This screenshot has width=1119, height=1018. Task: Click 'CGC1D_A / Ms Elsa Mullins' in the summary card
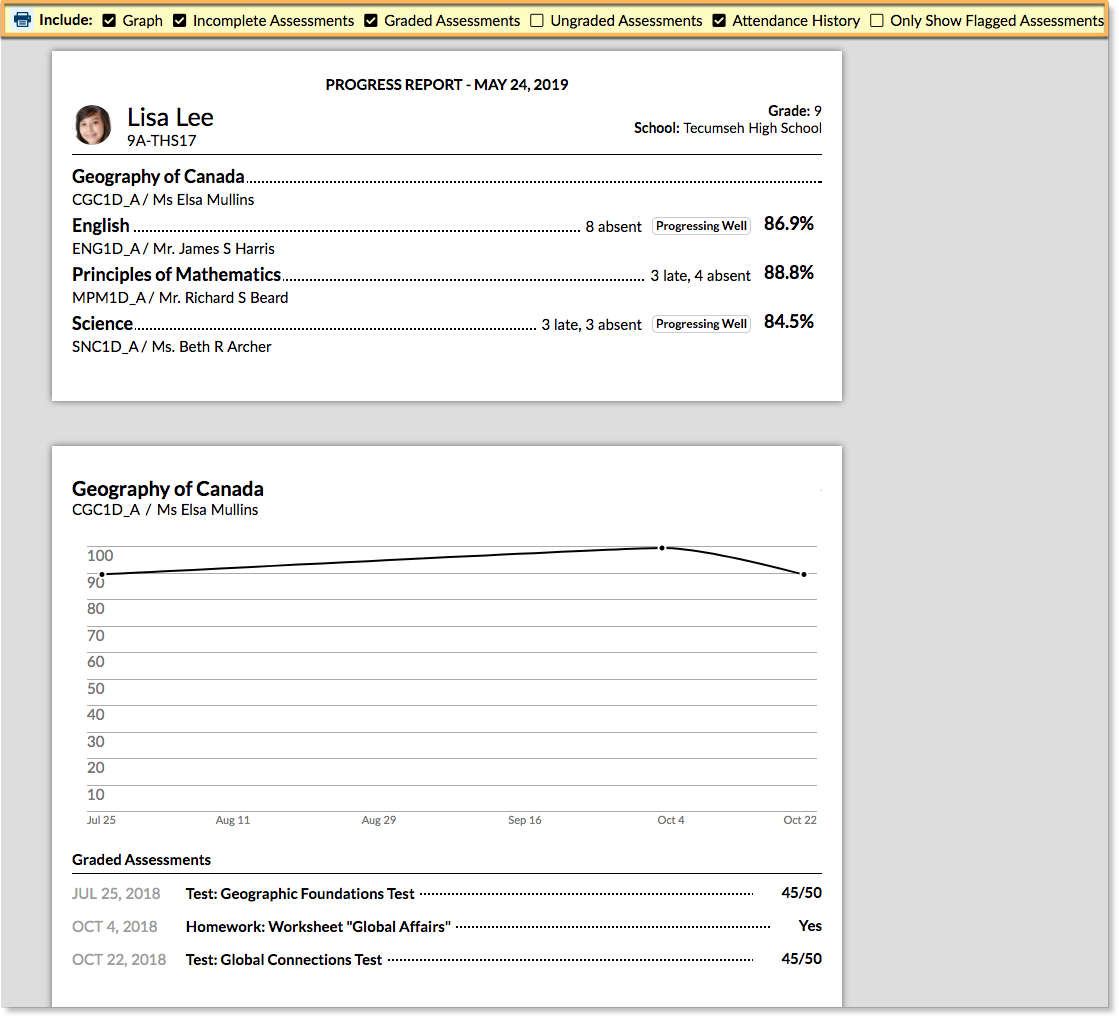coord(163,200)
